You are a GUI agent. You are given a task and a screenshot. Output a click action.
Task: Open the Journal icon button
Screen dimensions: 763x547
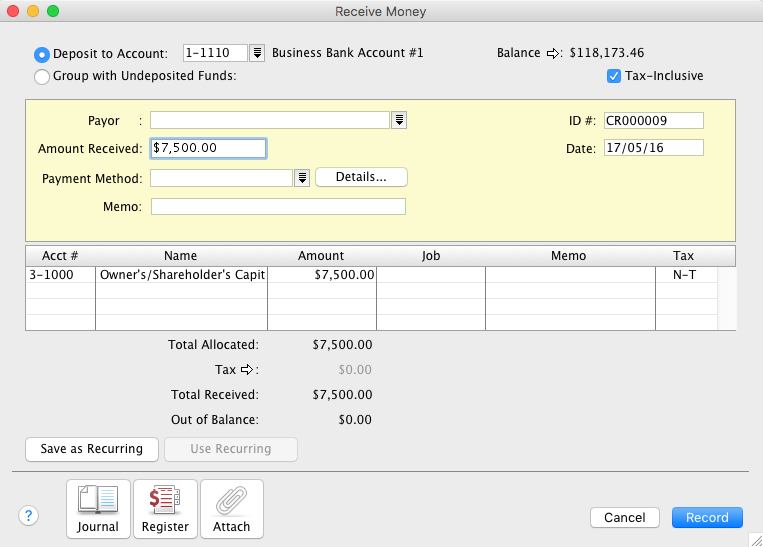pos(98,508)
